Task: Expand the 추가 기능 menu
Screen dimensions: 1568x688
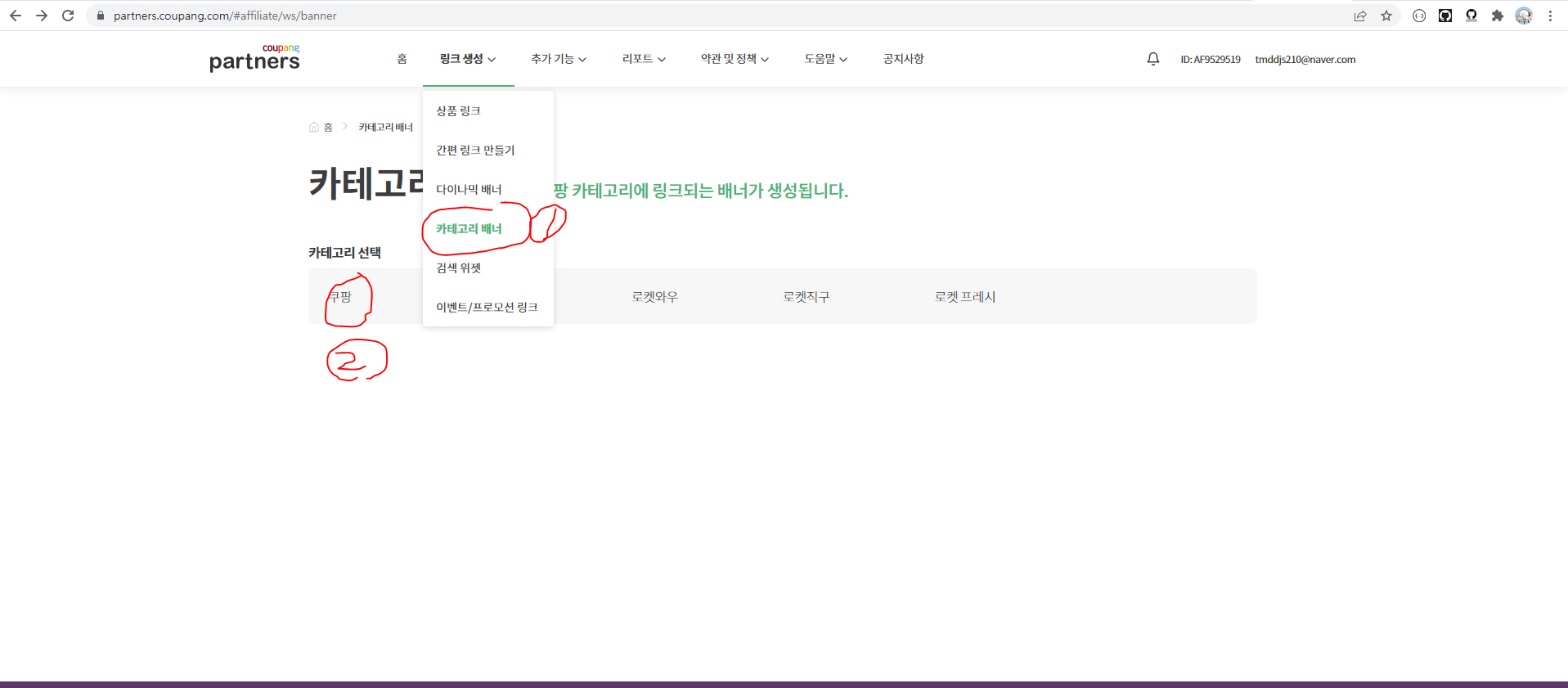Action: pyautogui.click(x=559, y=59)
